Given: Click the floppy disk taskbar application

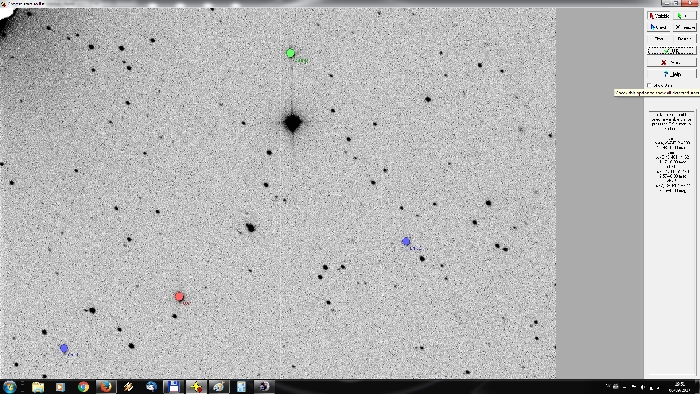Looking at the screenshot, I should (173, 386).
